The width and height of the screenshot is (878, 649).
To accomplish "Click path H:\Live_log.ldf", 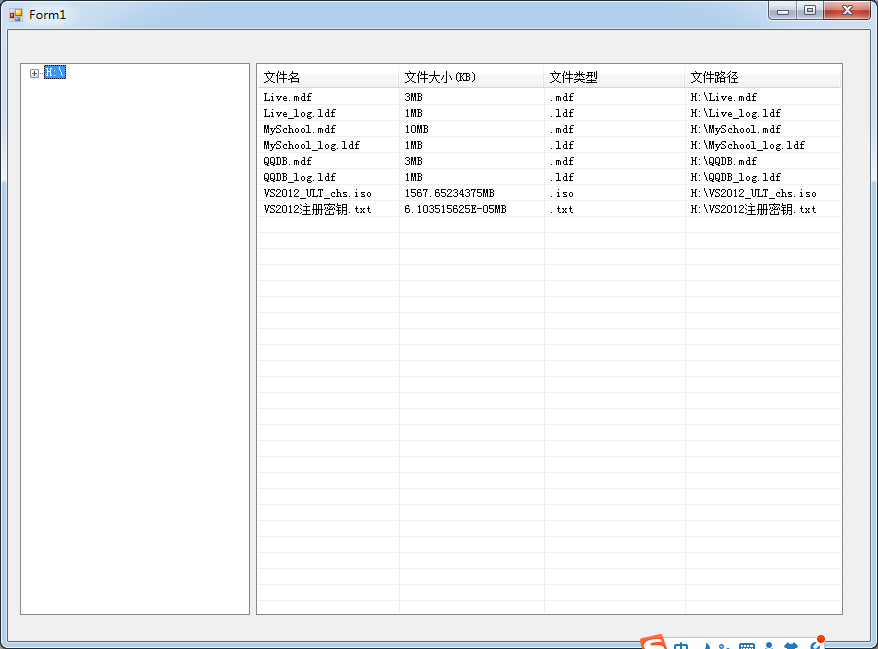I will coord(735,113).
